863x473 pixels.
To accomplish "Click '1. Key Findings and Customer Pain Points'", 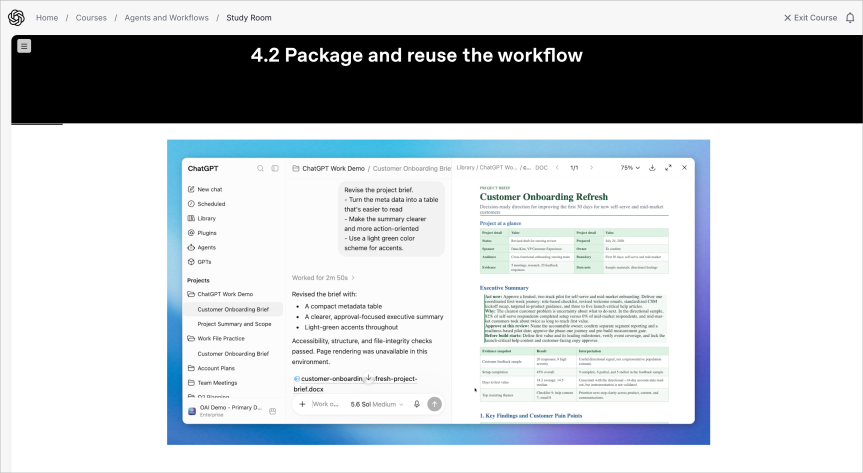I will [x=531, y=416].
